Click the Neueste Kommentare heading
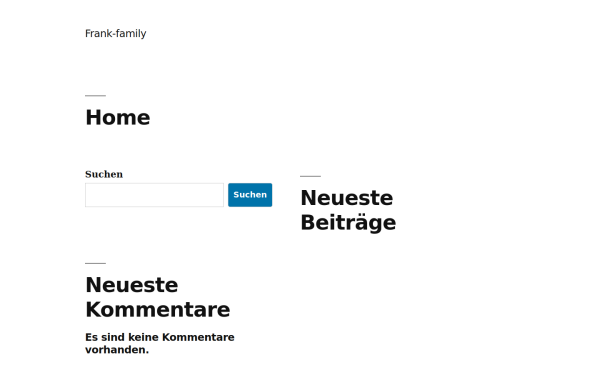 click(x=158, y=297)
